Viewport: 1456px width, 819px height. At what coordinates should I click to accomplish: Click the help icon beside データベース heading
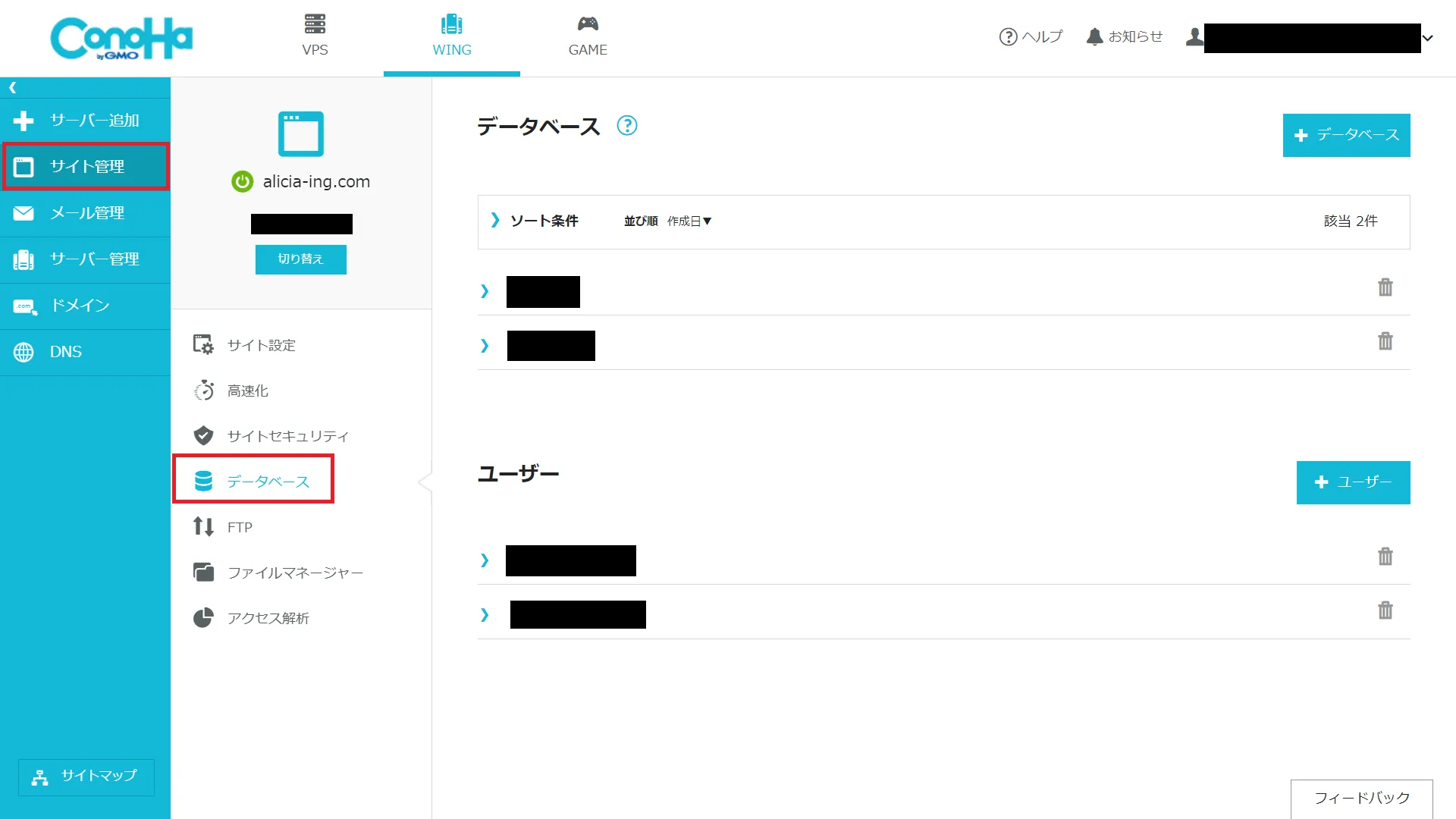tap(627, 126)
